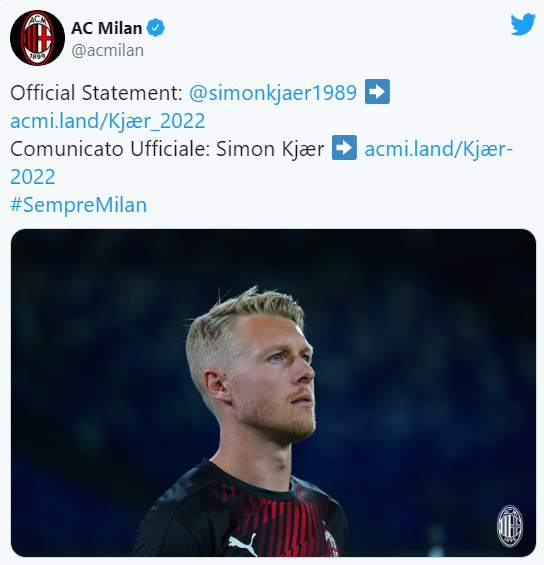The image size is (544, 565).
Task: Click the arrow emoji after @simonkjaer1989
Action: (377, 92)
